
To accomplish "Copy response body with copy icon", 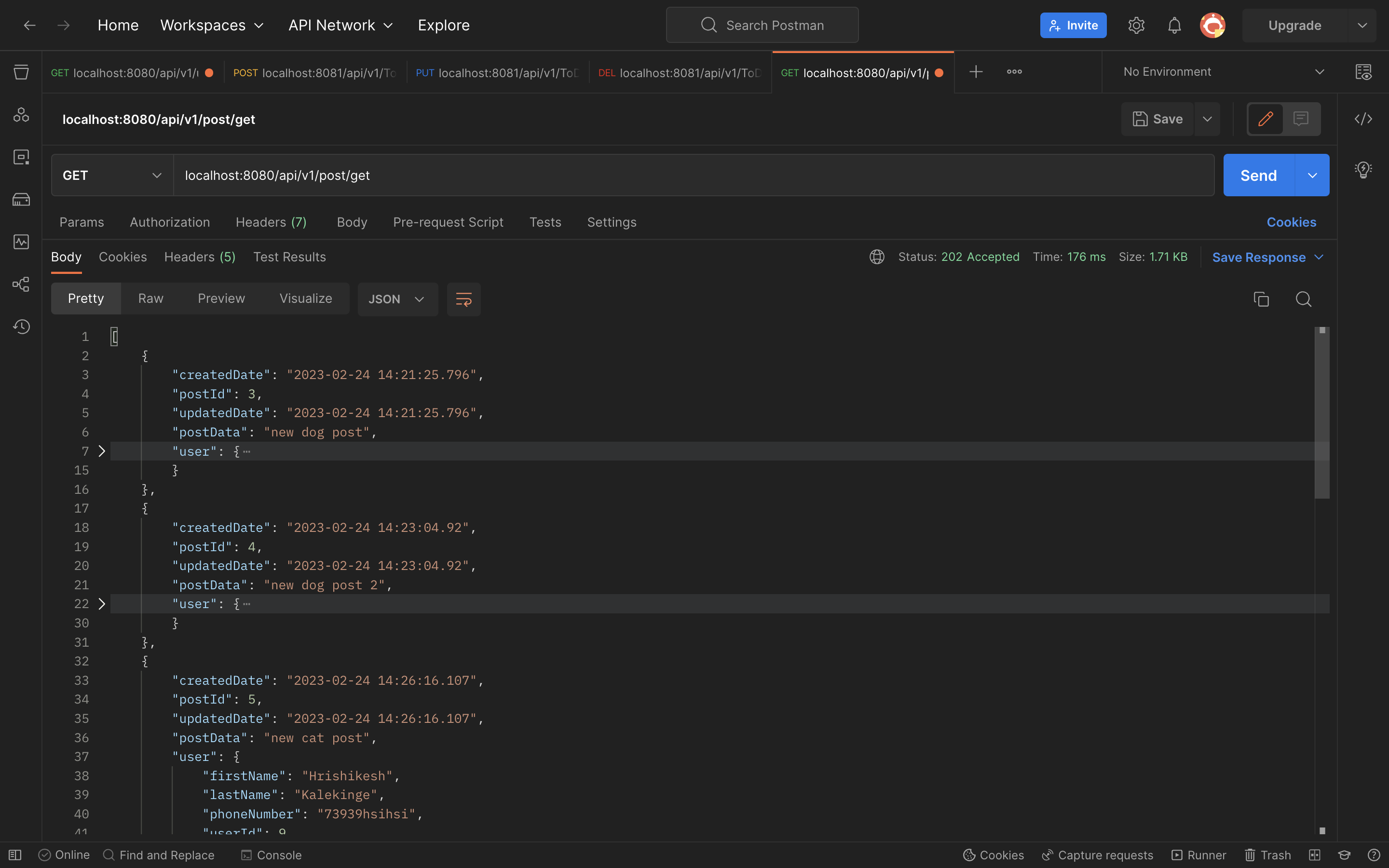I will point(1261,299).
